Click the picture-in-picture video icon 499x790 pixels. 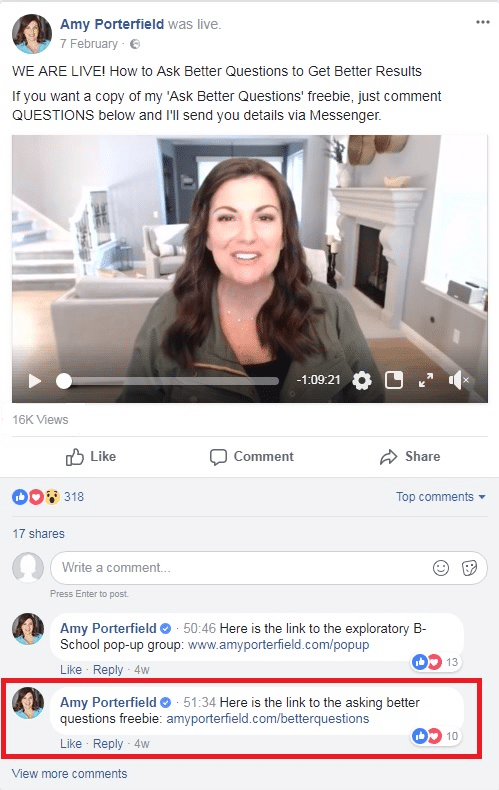[394, 380]
